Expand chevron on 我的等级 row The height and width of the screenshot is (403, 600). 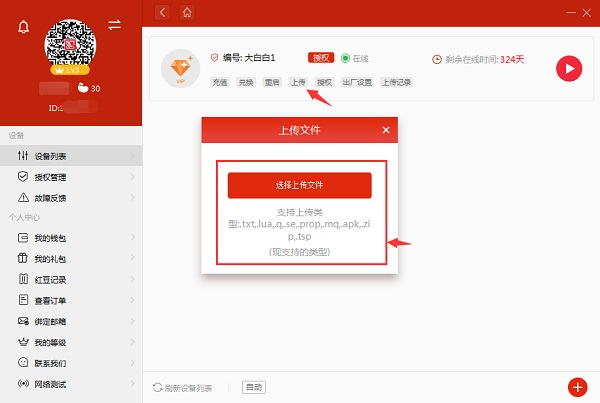click(132, 342)
